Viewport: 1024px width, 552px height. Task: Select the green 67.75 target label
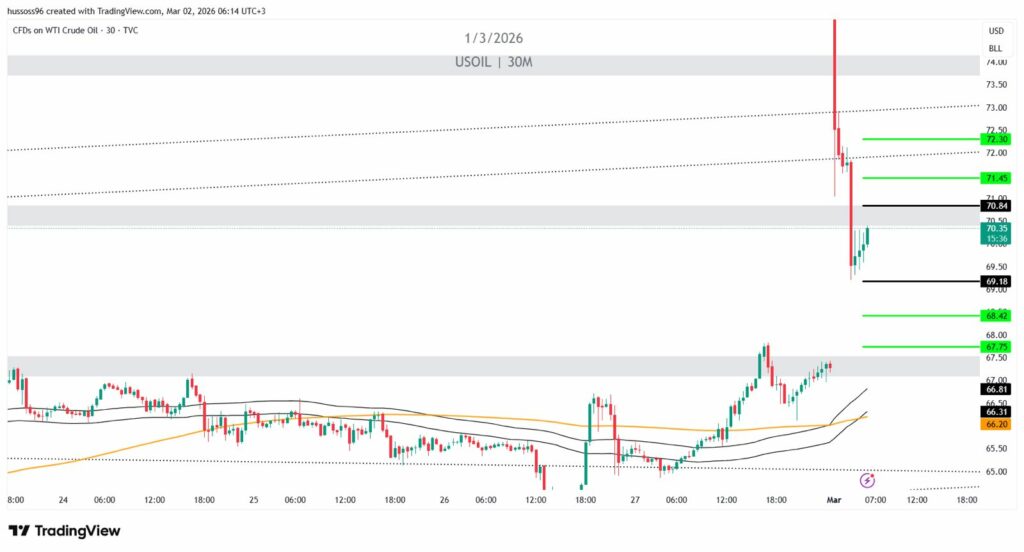coord(996,347)
